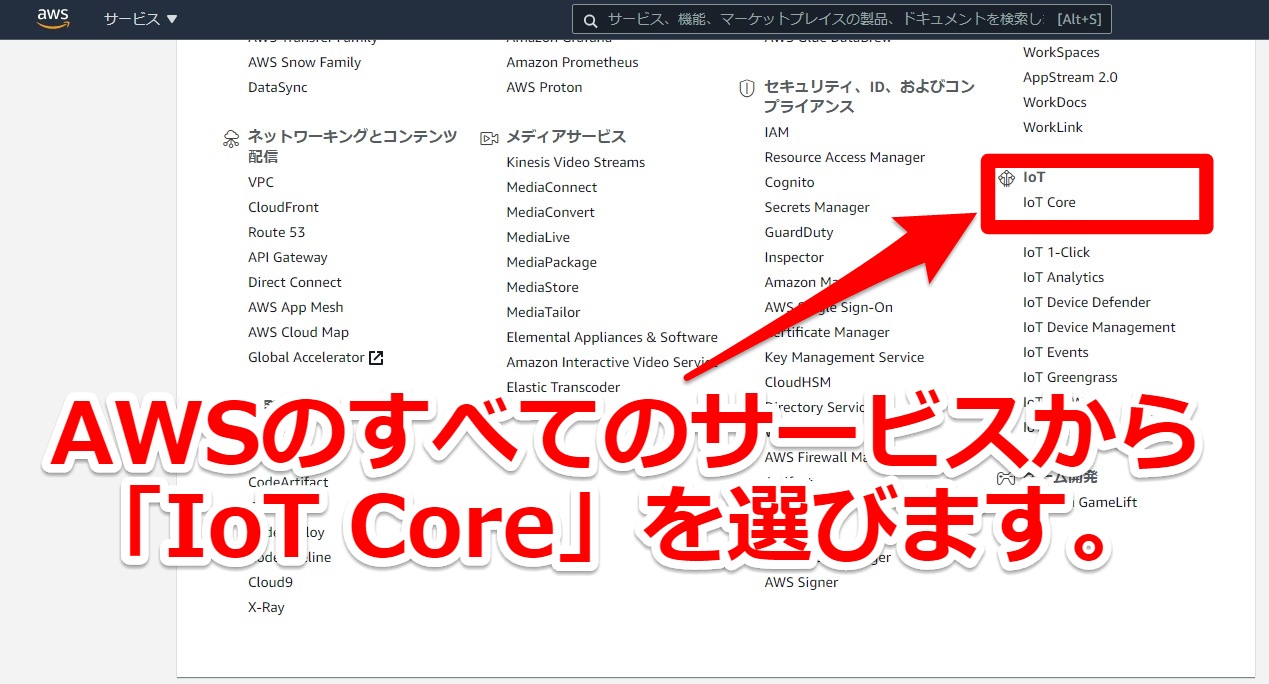Viewport: 1269px width, 684px height.
Task: Open the VPC service
Action: [x=260, y=182]
